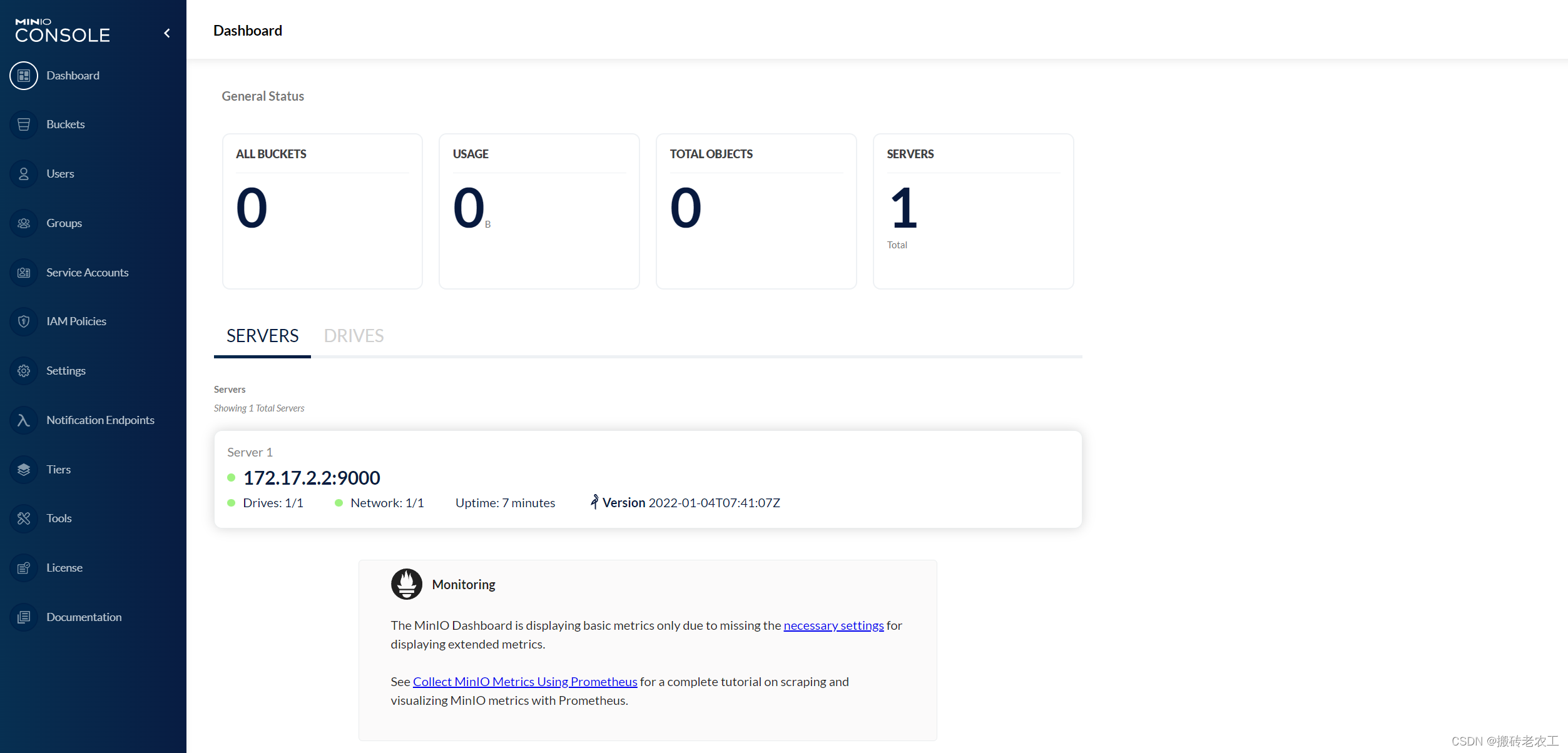
Task: Open the 'necessary settings' link
Action: 833,625
